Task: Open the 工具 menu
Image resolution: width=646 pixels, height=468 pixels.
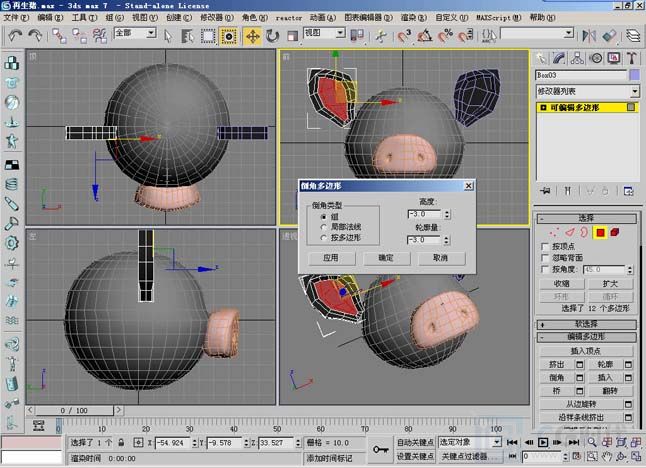Action: (x=84, y=18)
